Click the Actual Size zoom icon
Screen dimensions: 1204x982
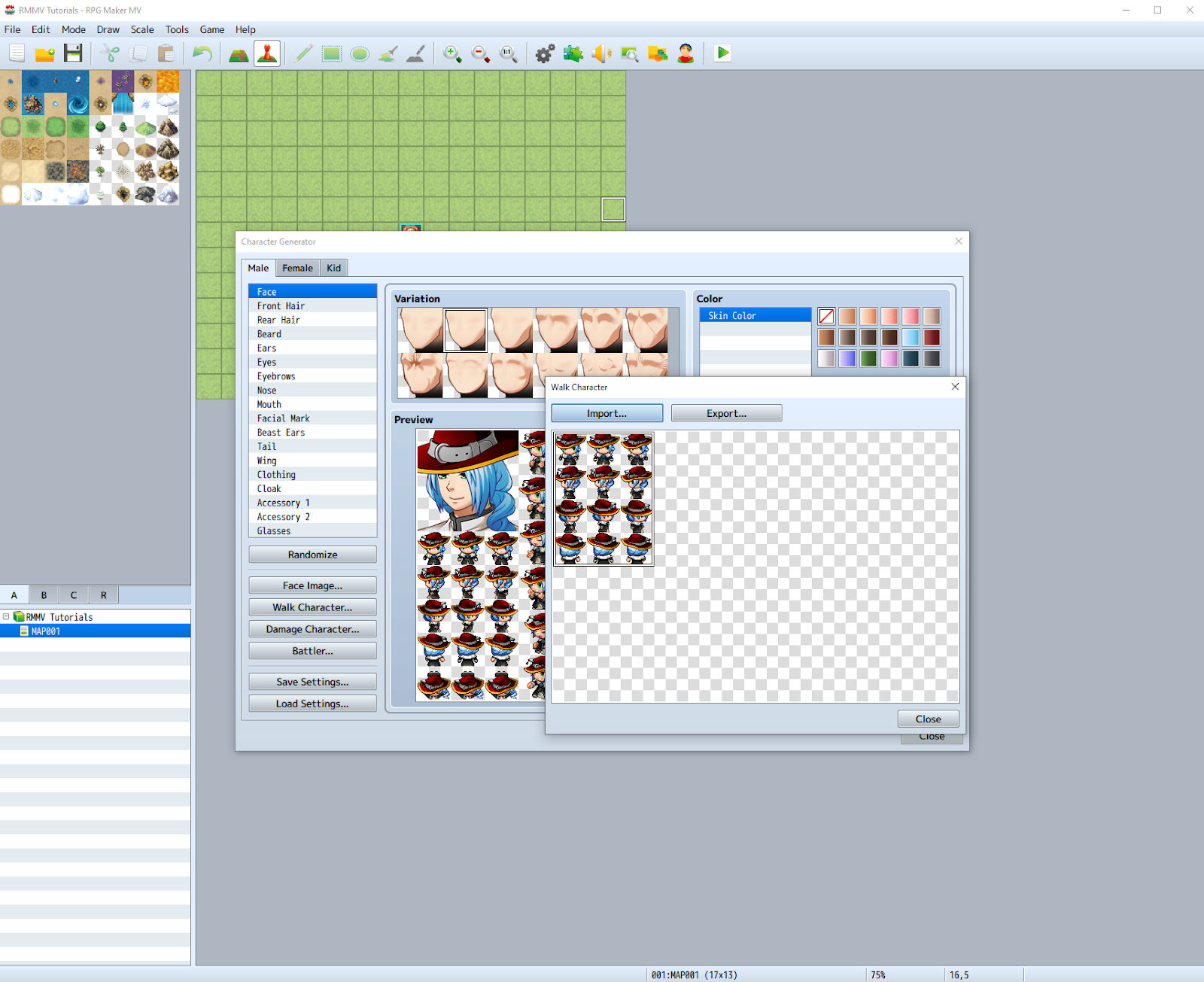click(x=508, y=53)
